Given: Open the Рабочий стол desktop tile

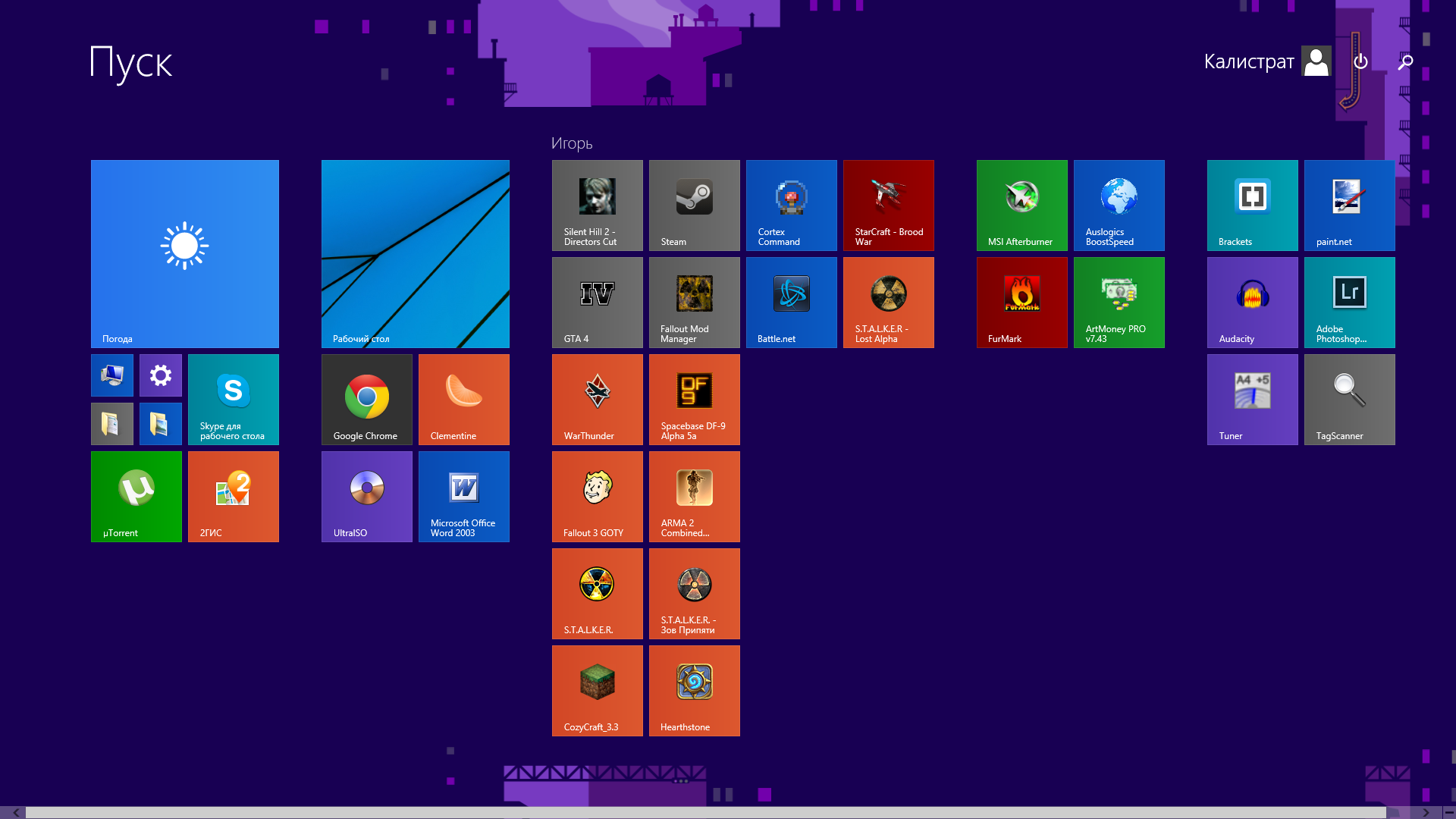Looking at the screenshot, I should (415, 253).
